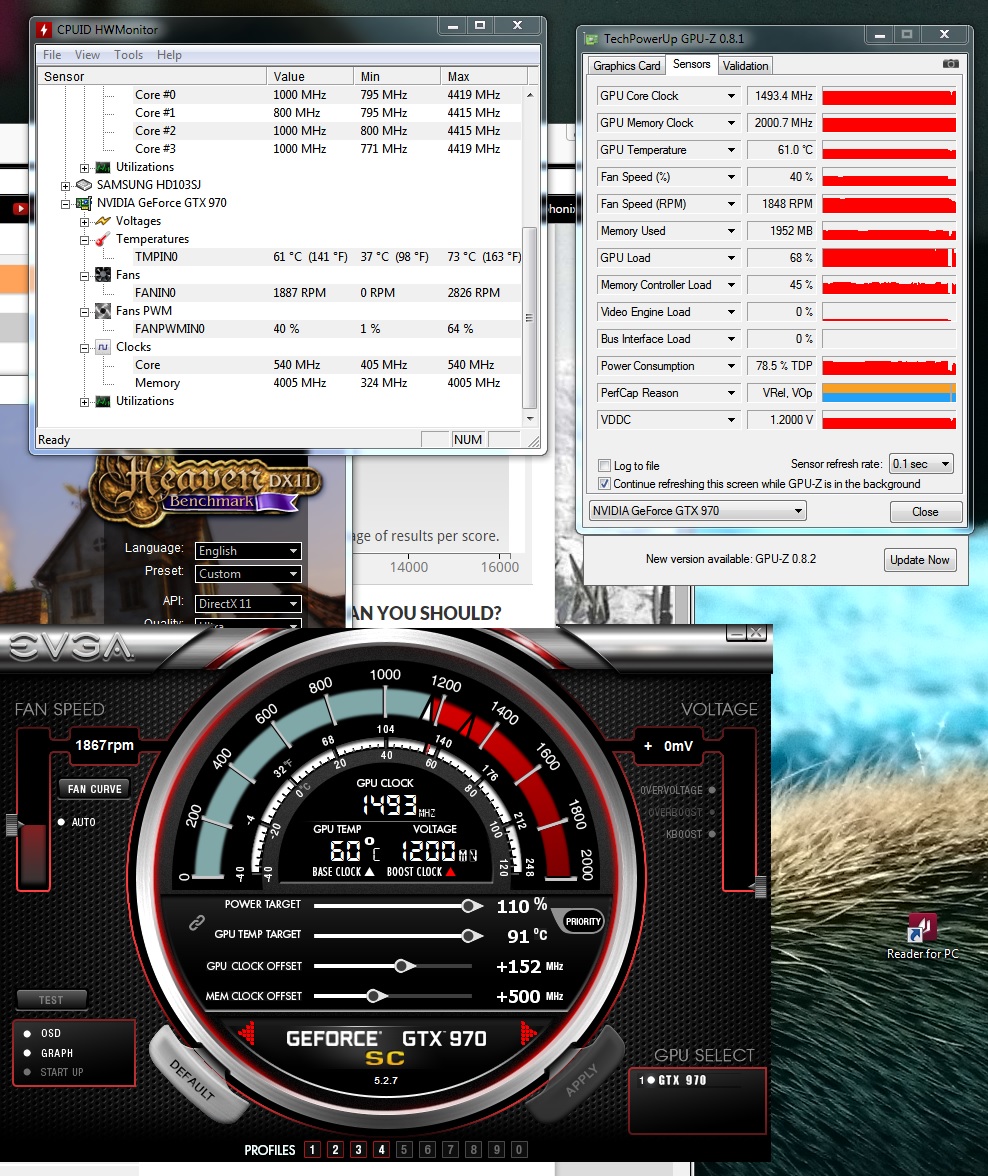Image resolution: width=988 pixels, height=1176 pixels.
Task: Click the GPU-Z screenshot camera icon
Action: (x=950, y=64)
